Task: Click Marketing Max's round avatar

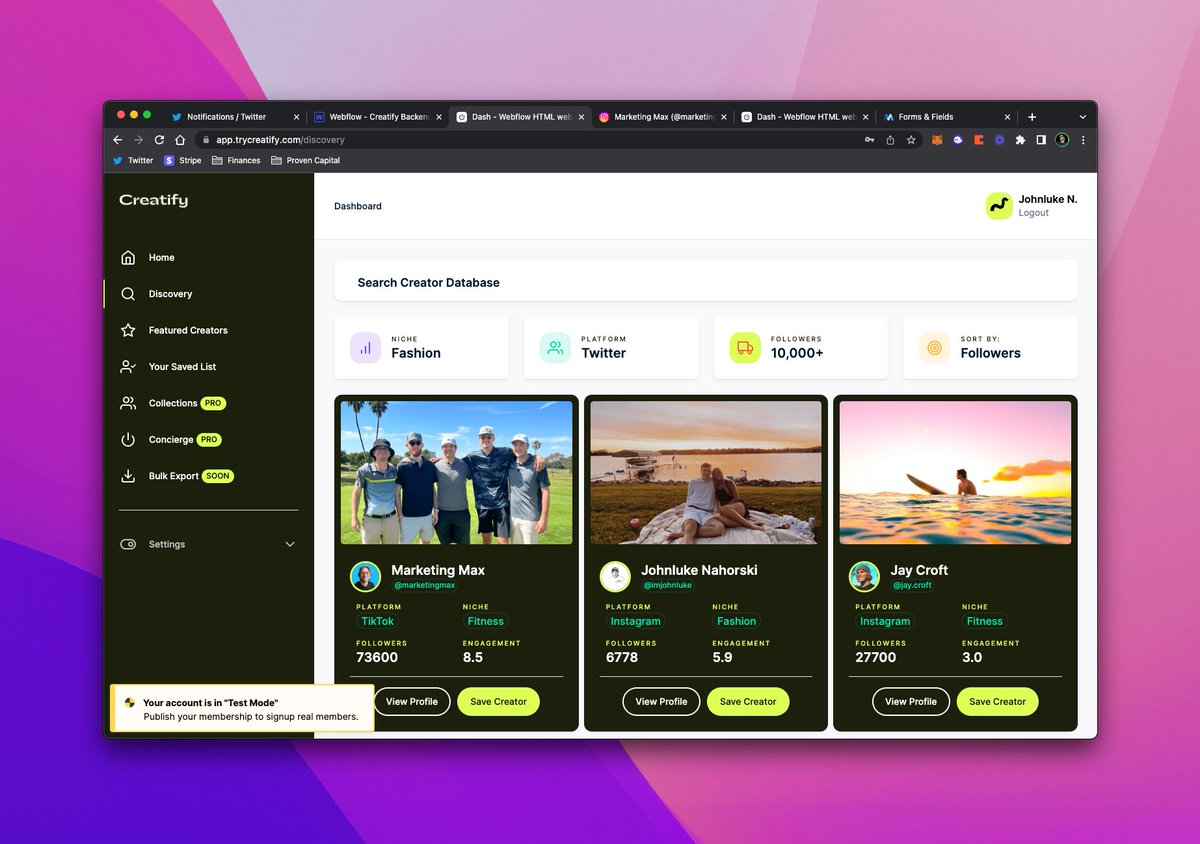Action: pyautogui.click(x=365, y=576)
